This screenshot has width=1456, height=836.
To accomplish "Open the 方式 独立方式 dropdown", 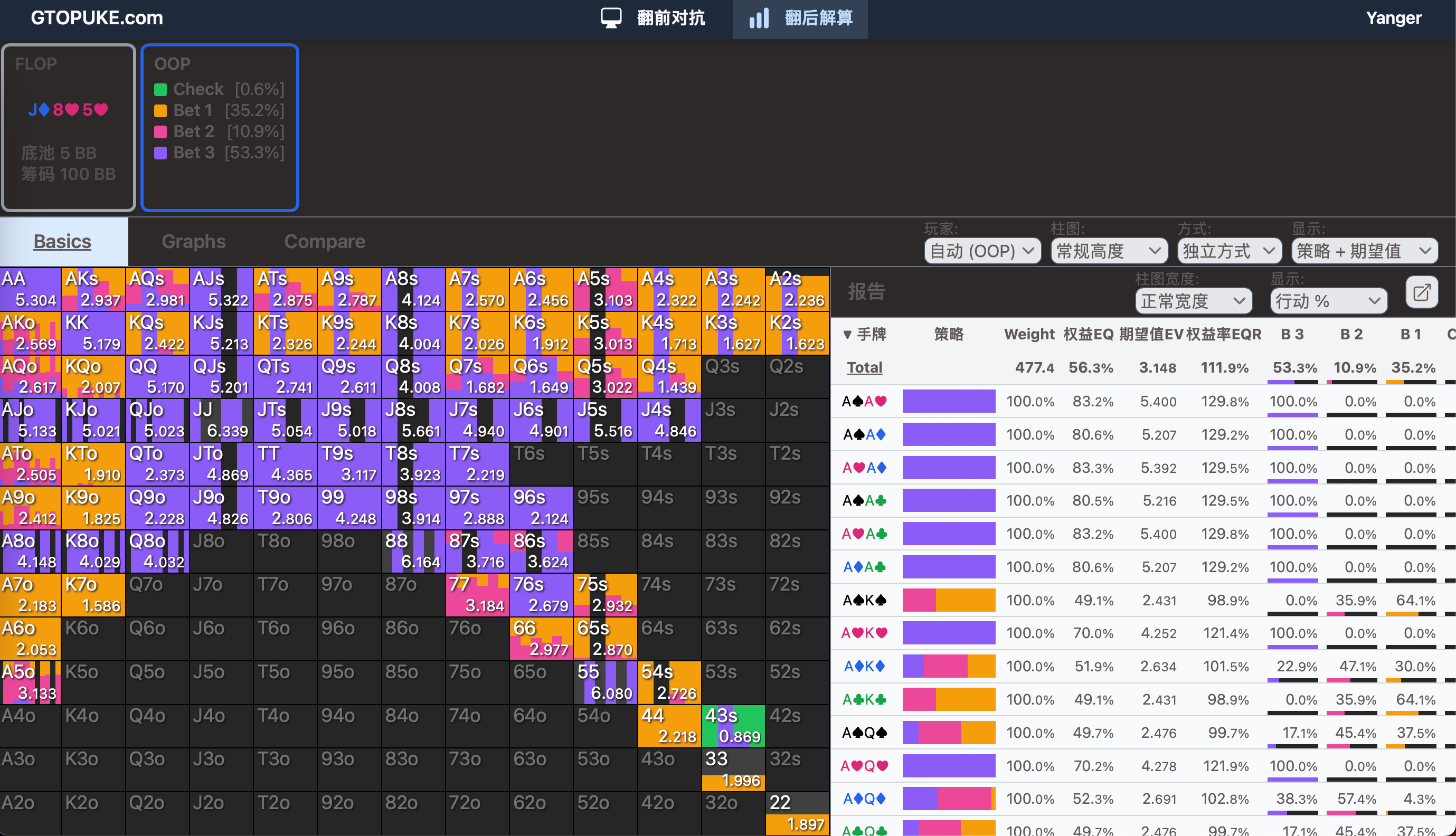I will tap(1229, 251).
